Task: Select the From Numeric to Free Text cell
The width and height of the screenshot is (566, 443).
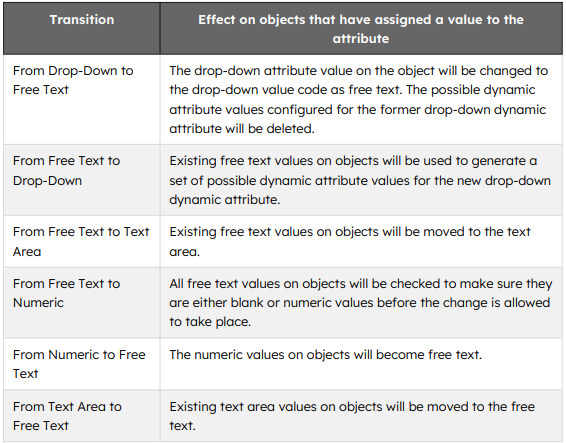Action: tap(82, 364)
